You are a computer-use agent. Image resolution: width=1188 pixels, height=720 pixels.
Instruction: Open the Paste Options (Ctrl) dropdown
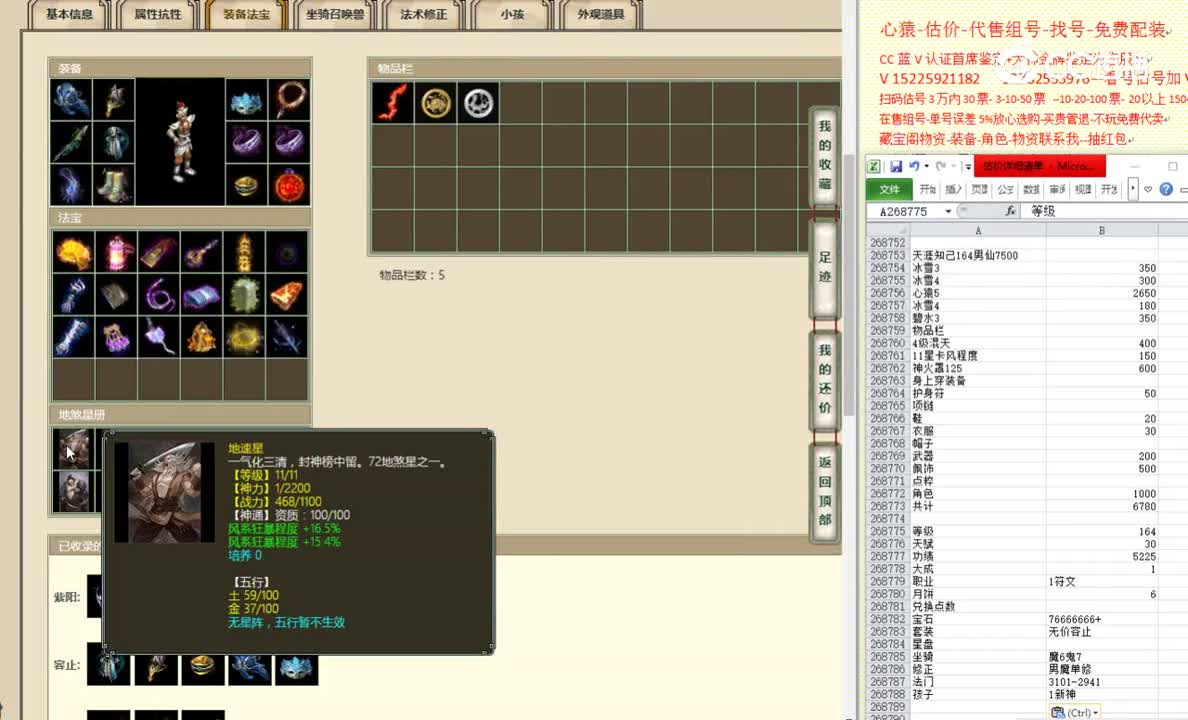pyautogui.click(x=1075, y=712)
